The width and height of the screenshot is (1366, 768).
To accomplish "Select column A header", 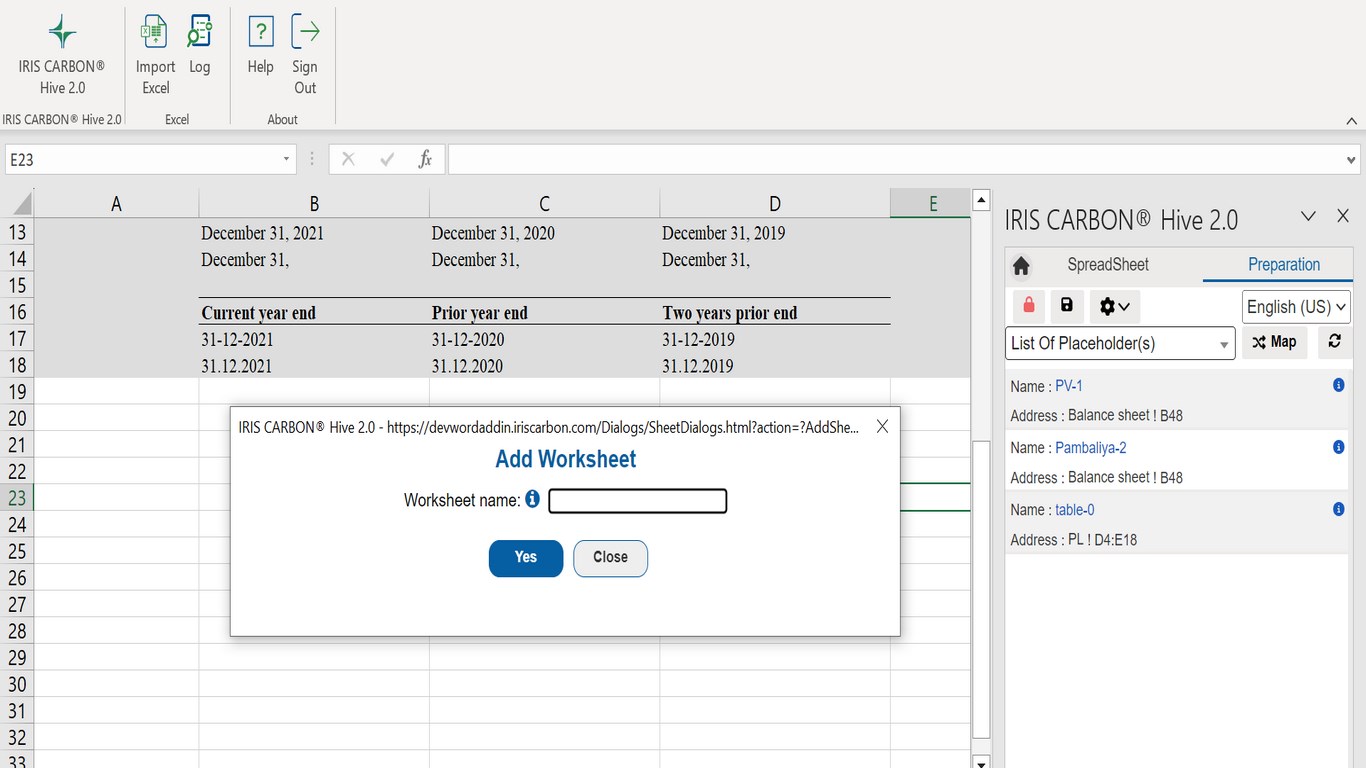I will click(x=116, y=204).
